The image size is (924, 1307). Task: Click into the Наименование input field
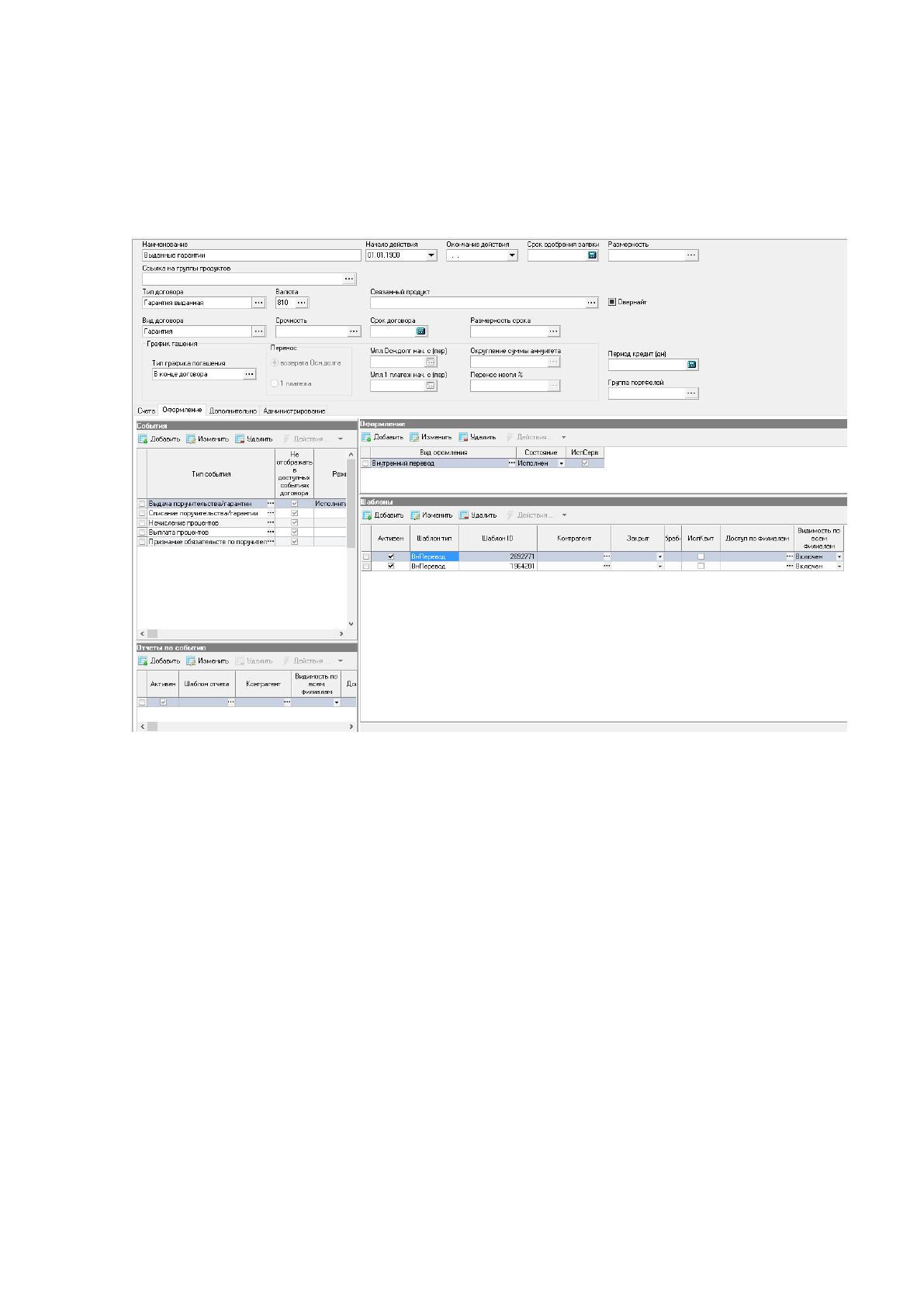point(251,255)
